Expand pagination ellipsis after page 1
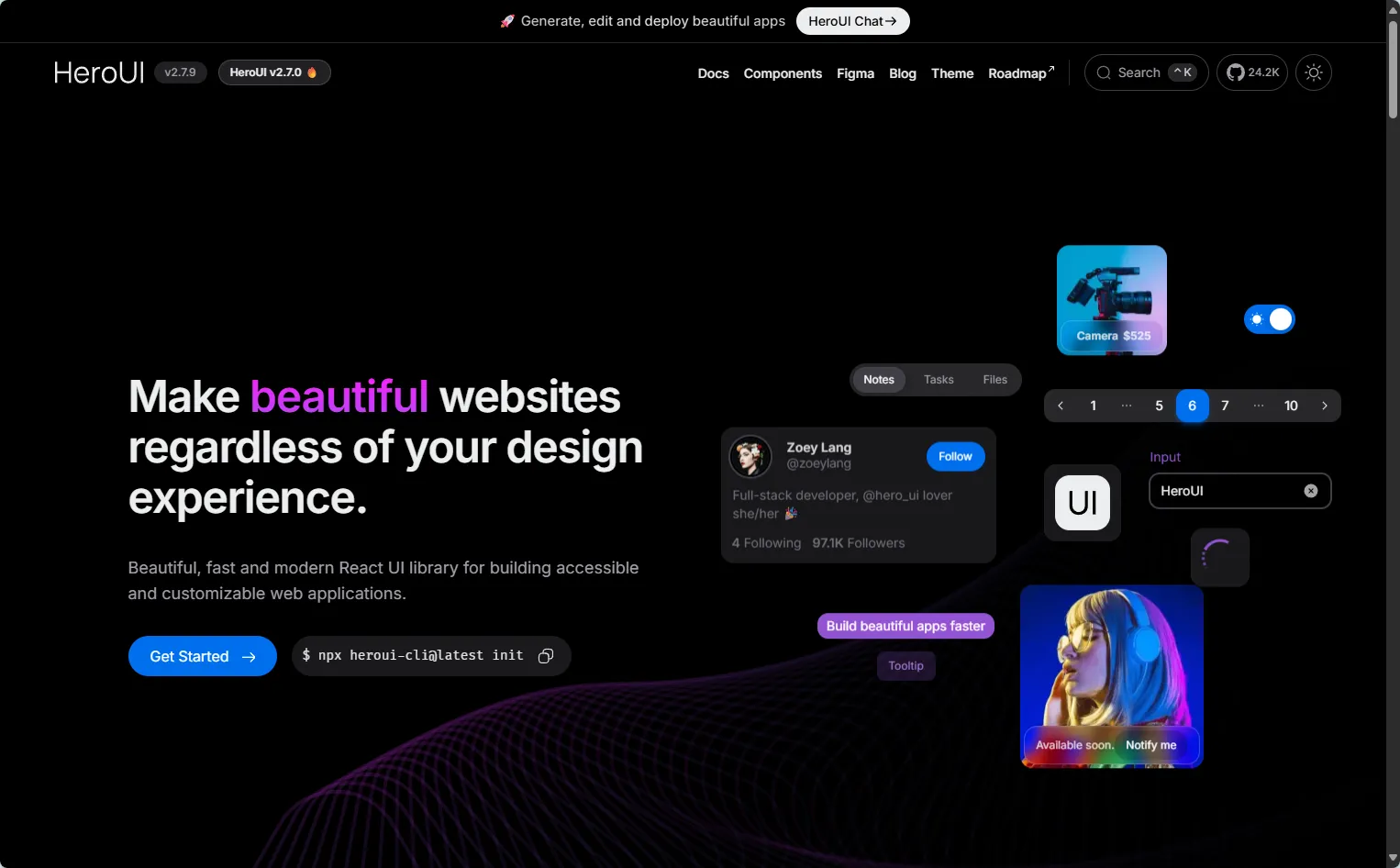This screenshot has height=868, width=1400. point(1127,406)
